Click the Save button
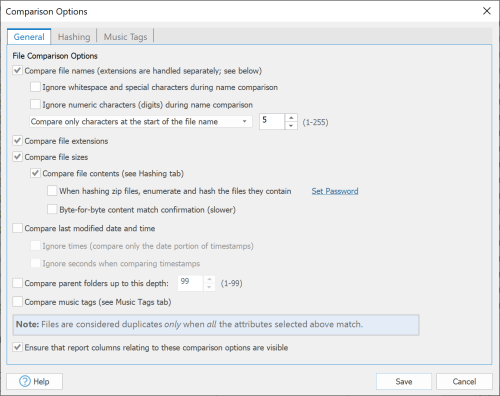500x396 pixels. (404, 381)
